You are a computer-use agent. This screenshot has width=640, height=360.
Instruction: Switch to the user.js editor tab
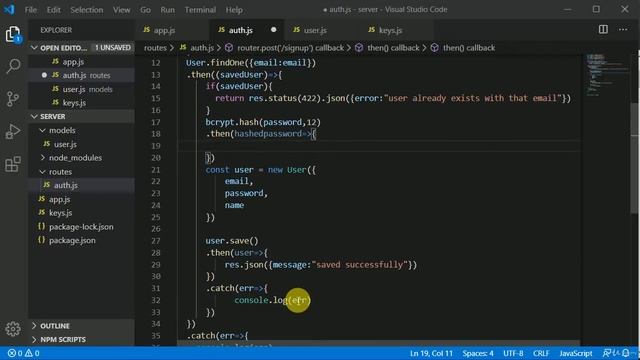coord(321,30)
